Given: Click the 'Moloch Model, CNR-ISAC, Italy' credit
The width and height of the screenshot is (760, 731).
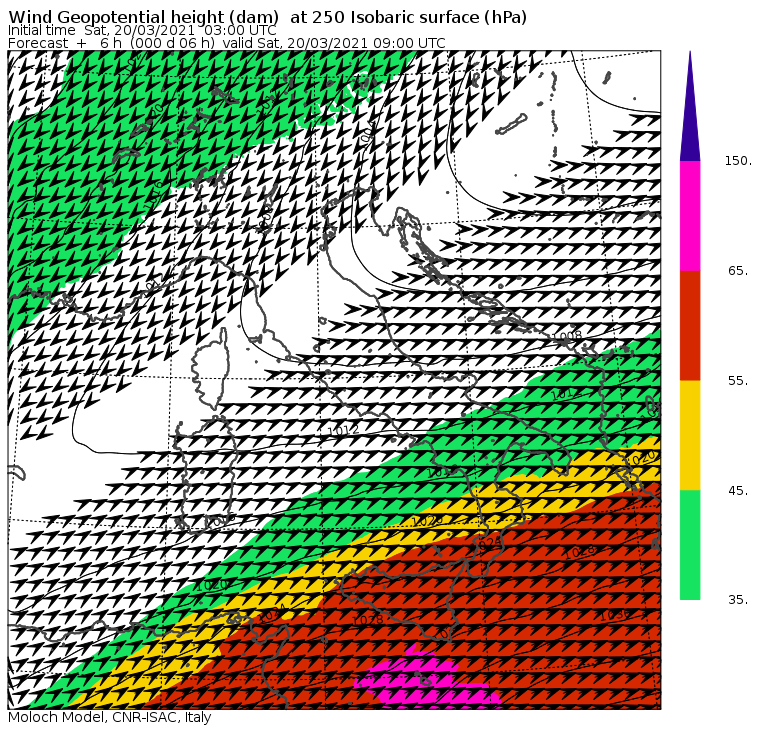Looking at the screenshot, I should [x=110, y=717].
